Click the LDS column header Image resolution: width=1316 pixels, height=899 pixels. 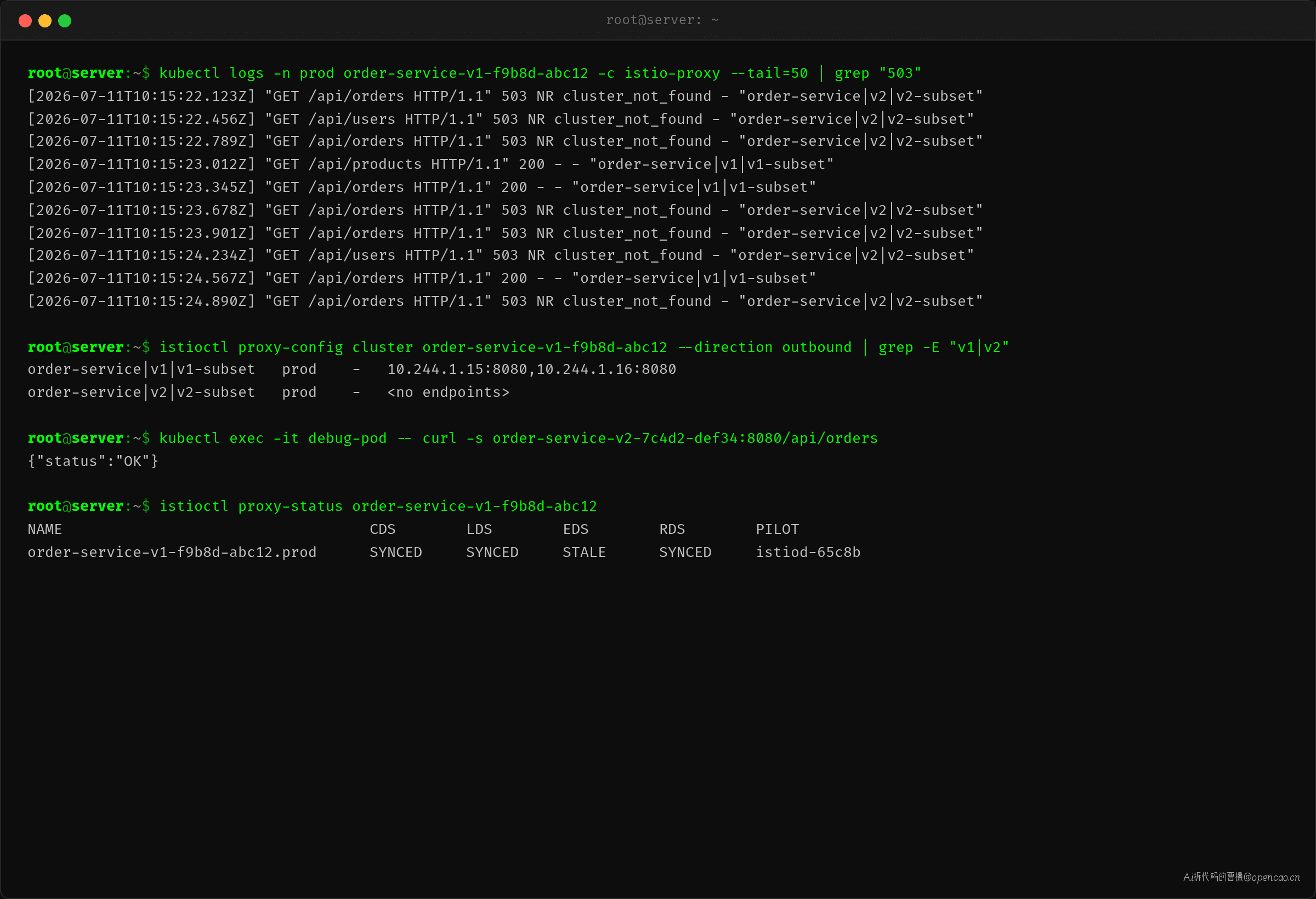pyautogui.click(x=479, y=530)
